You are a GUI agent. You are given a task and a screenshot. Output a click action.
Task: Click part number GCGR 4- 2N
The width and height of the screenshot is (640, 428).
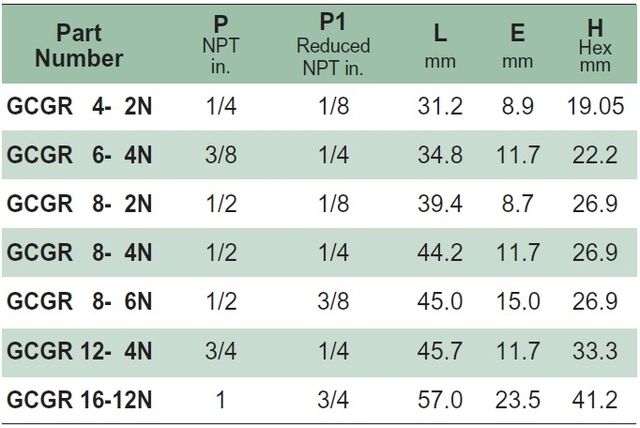coord(79,106)
